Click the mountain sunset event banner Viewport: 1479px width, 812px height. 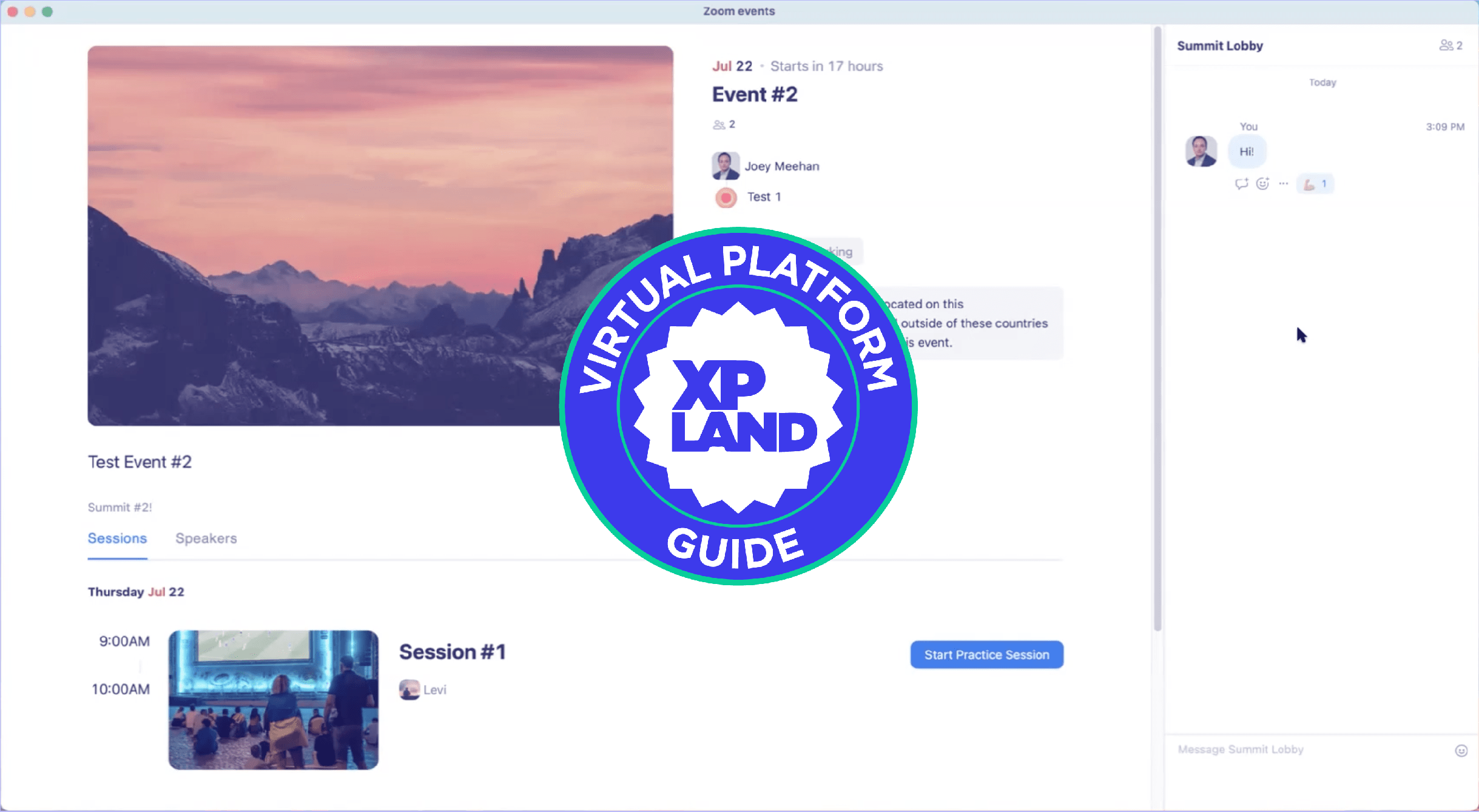[380, 236]
